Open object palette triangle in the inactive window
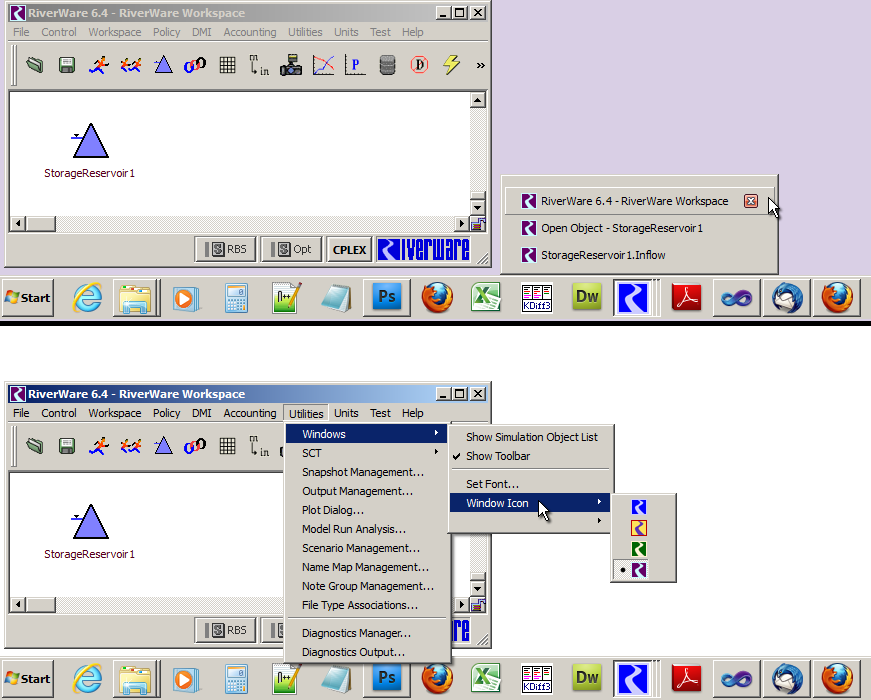The image size is (871, 700). (x=163, y=65)
